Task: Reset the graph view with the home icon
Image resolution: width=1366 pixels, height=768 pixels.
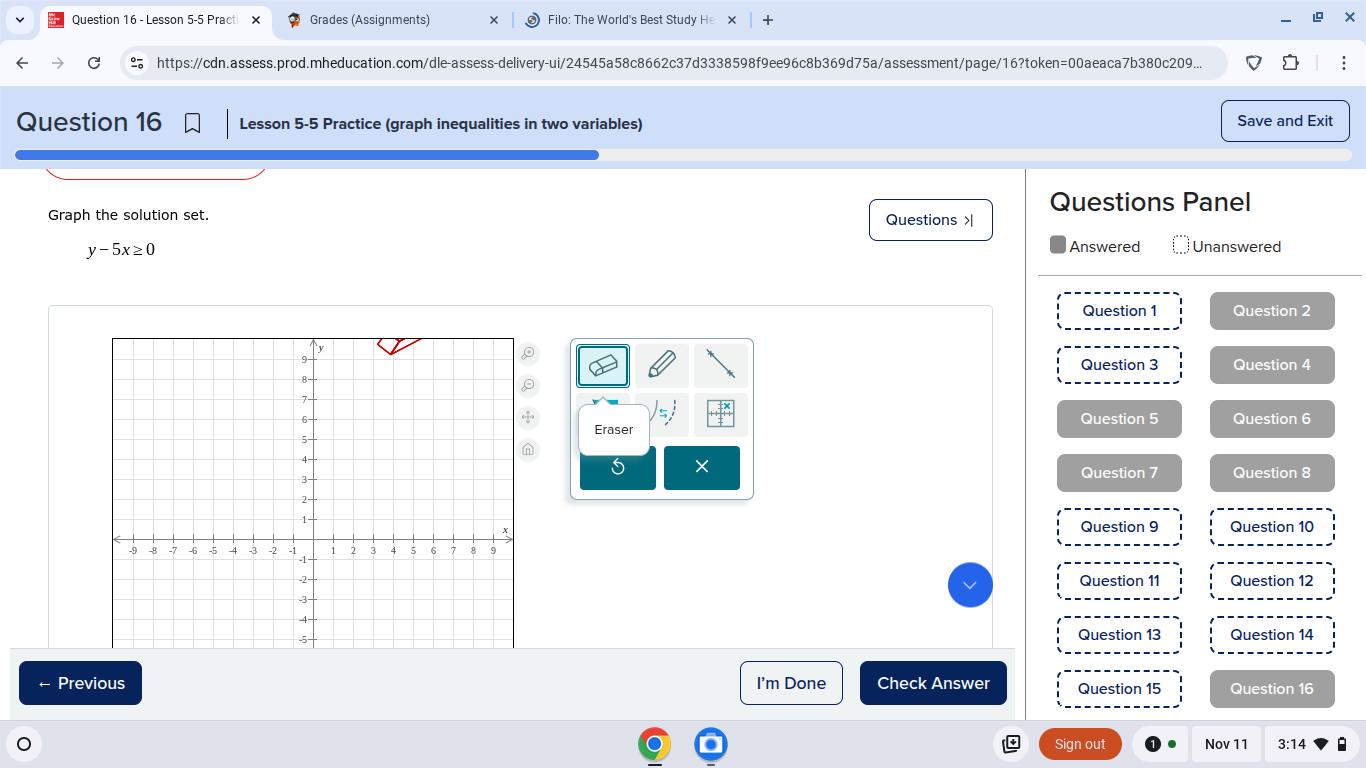Action: pos(528,449)
